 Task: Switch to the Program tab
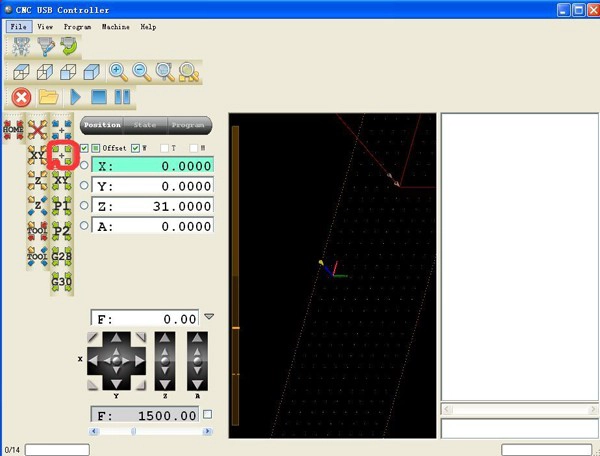pyautogui.click(x=188, y=125)
